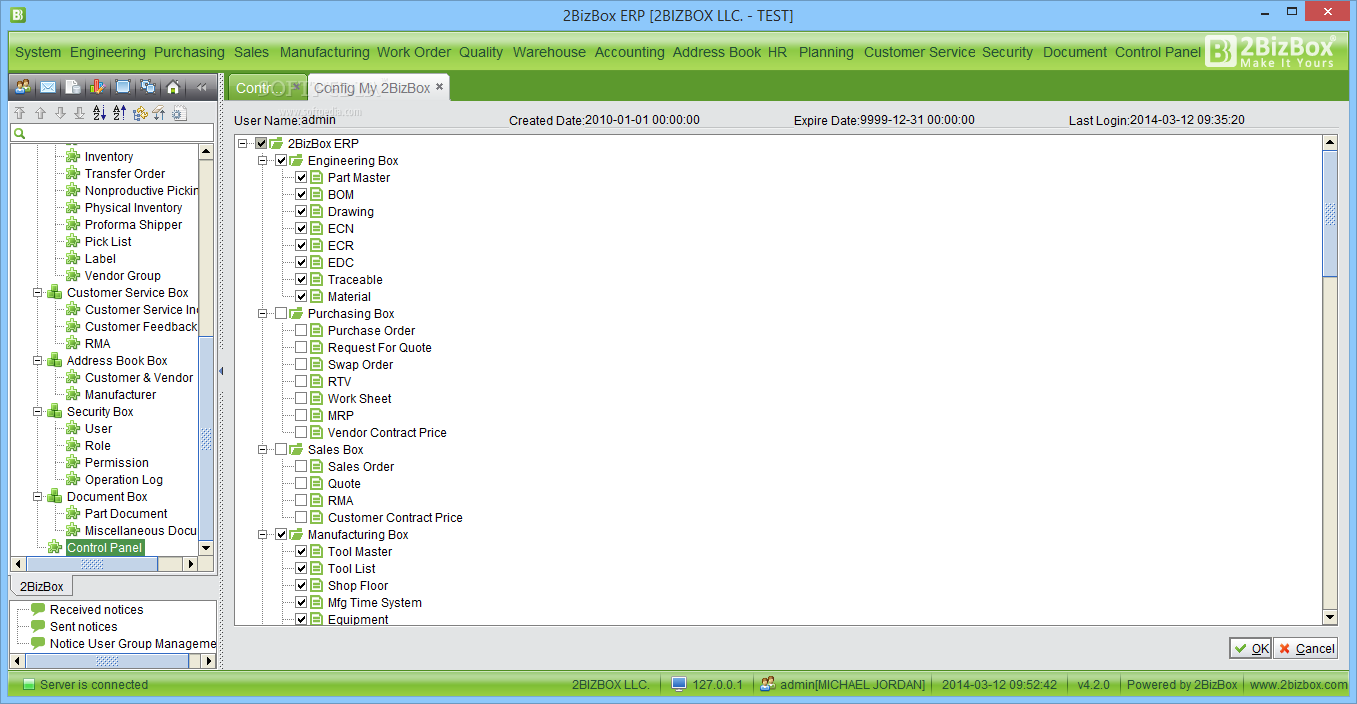Enable the Purchasing Box checkbox
The width and height of the screenshot is (1357, 704).
pos(281,313)
